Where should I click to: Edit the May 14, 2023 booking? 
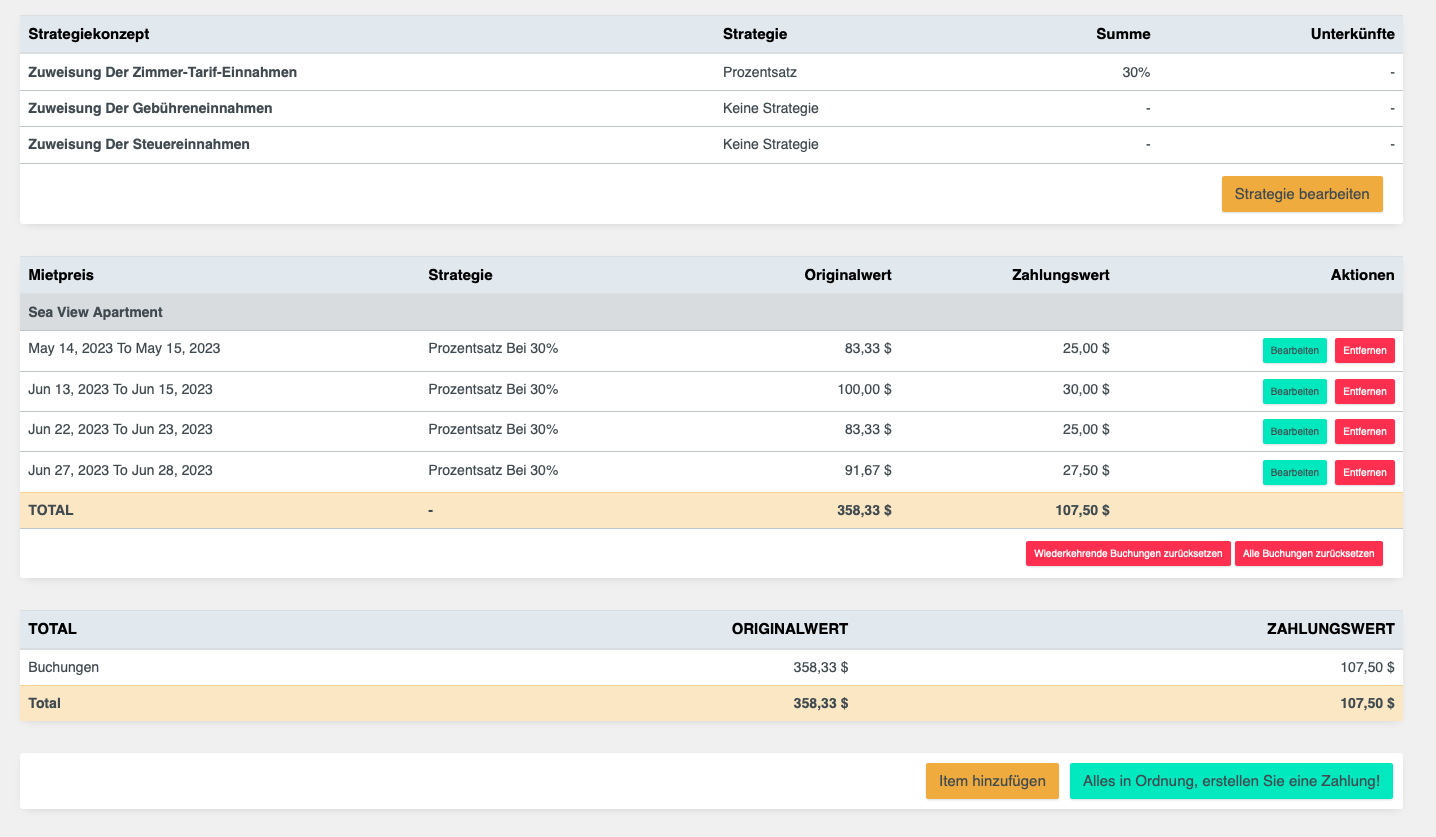tap(1294, 351)
